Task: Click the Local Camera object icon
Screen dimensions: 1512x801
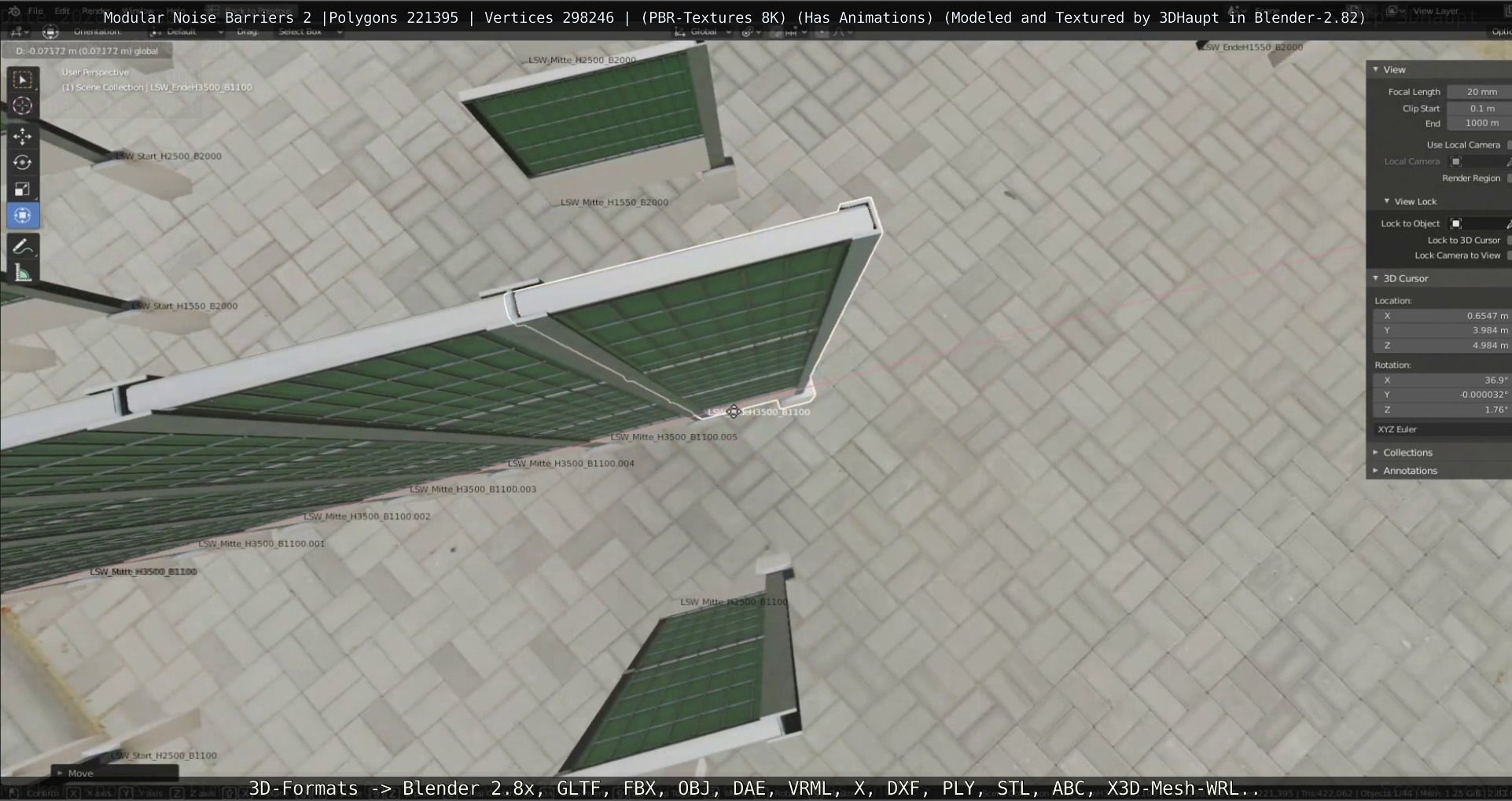Action: 1455,161
